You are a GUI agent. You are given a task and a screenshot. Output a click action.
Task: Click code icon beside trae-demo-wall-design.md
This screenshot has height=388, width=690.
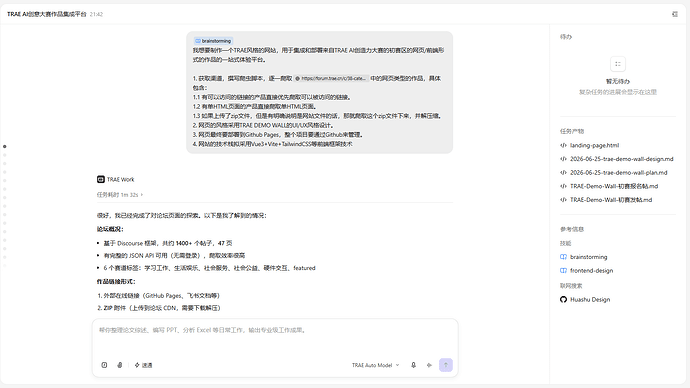click(x=563, y=159)
